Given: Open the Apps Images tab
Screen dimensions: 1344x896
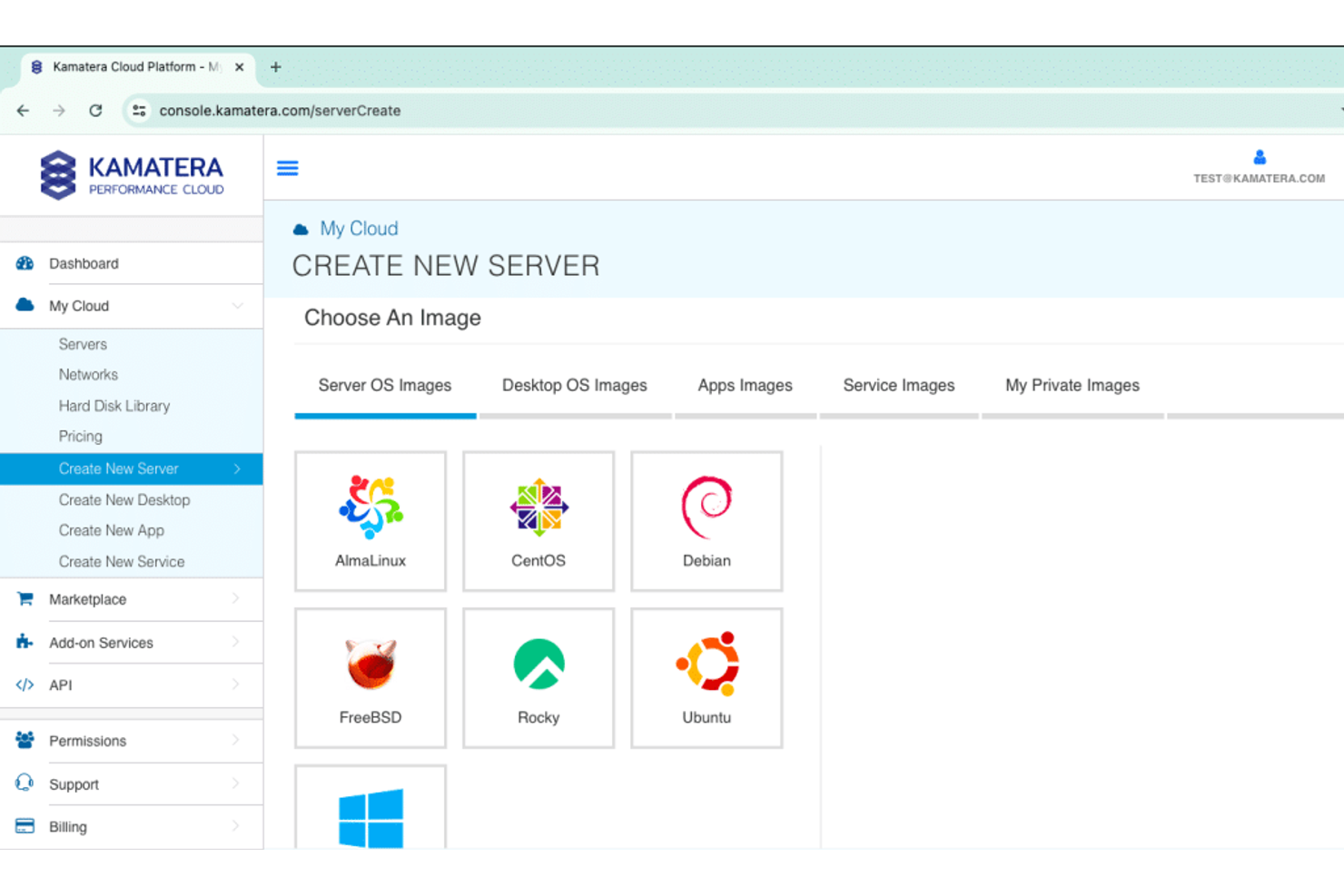Looking at the screenshot, I should pyautogui.click(x=745, y=385).
